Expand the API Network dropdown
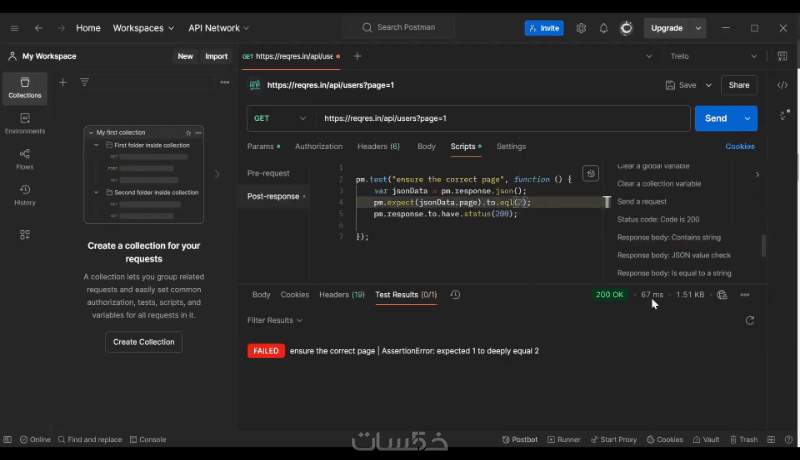 (x=219, y=28)
